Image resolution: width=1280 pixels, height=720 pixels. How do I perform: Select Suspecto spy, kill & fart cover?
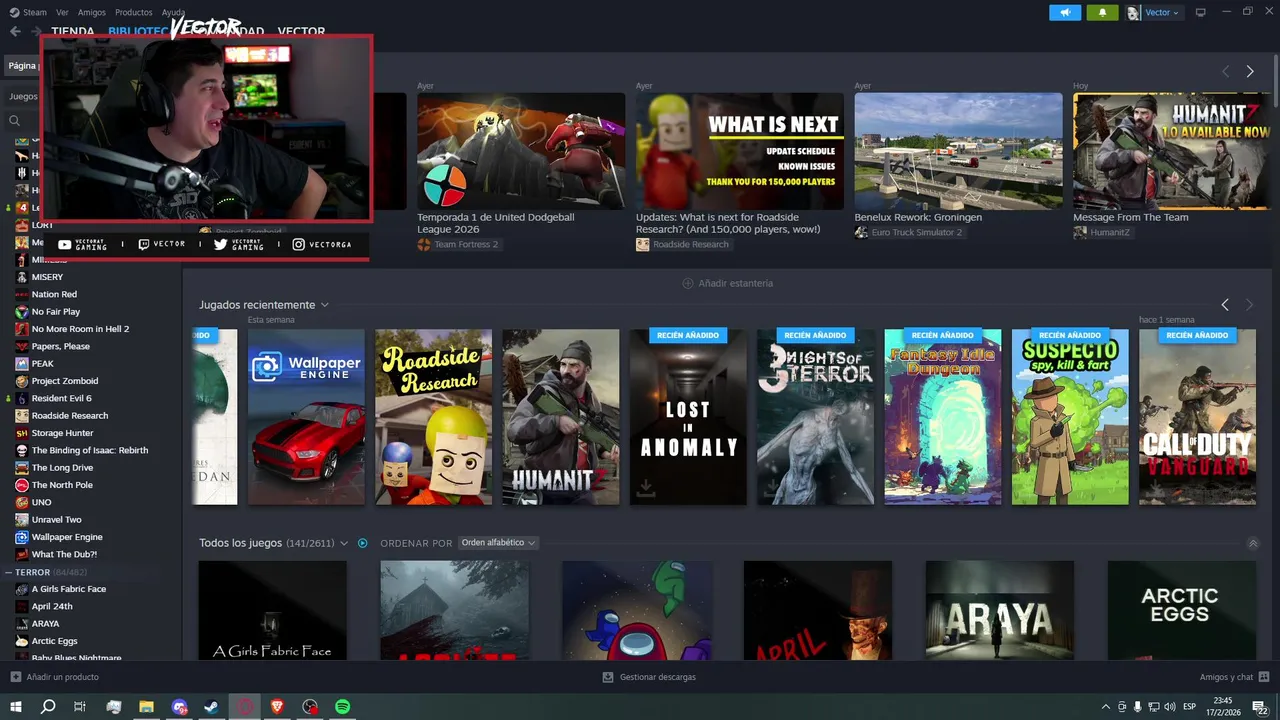click(1070, 417)
